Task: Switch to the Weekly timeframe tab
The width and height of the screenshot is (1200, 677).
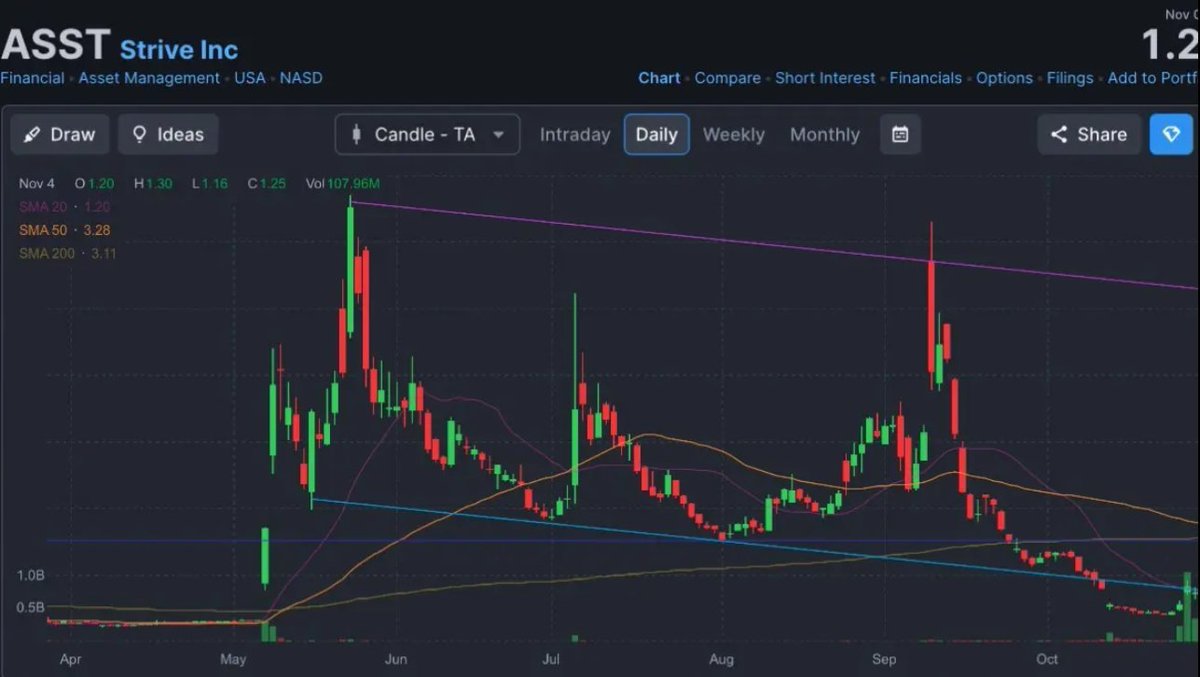Action: pyautogui.click(x=734, y=134)
